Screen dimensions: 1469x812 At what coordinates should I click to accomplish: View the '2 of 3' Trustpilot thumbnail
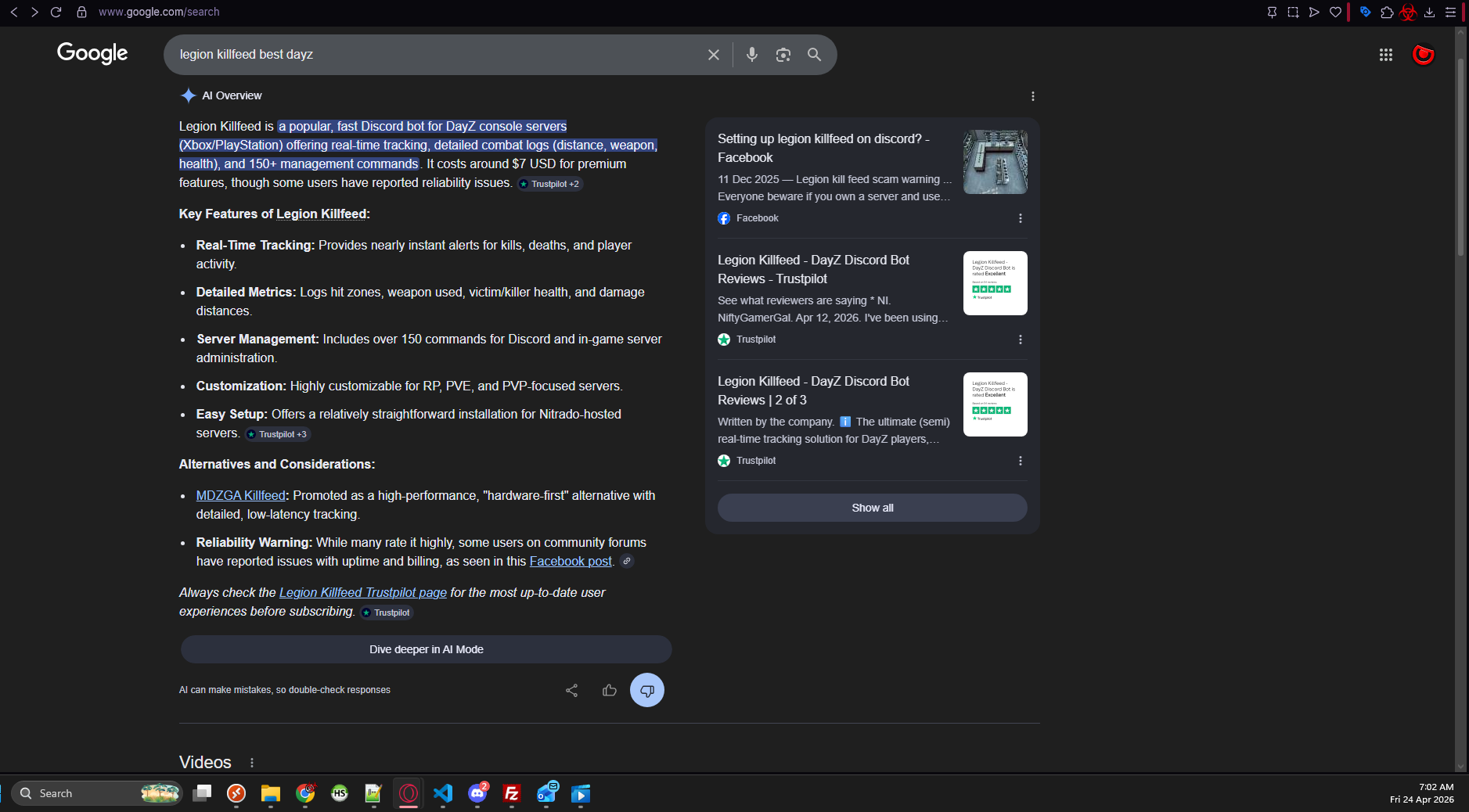point(996,404)
